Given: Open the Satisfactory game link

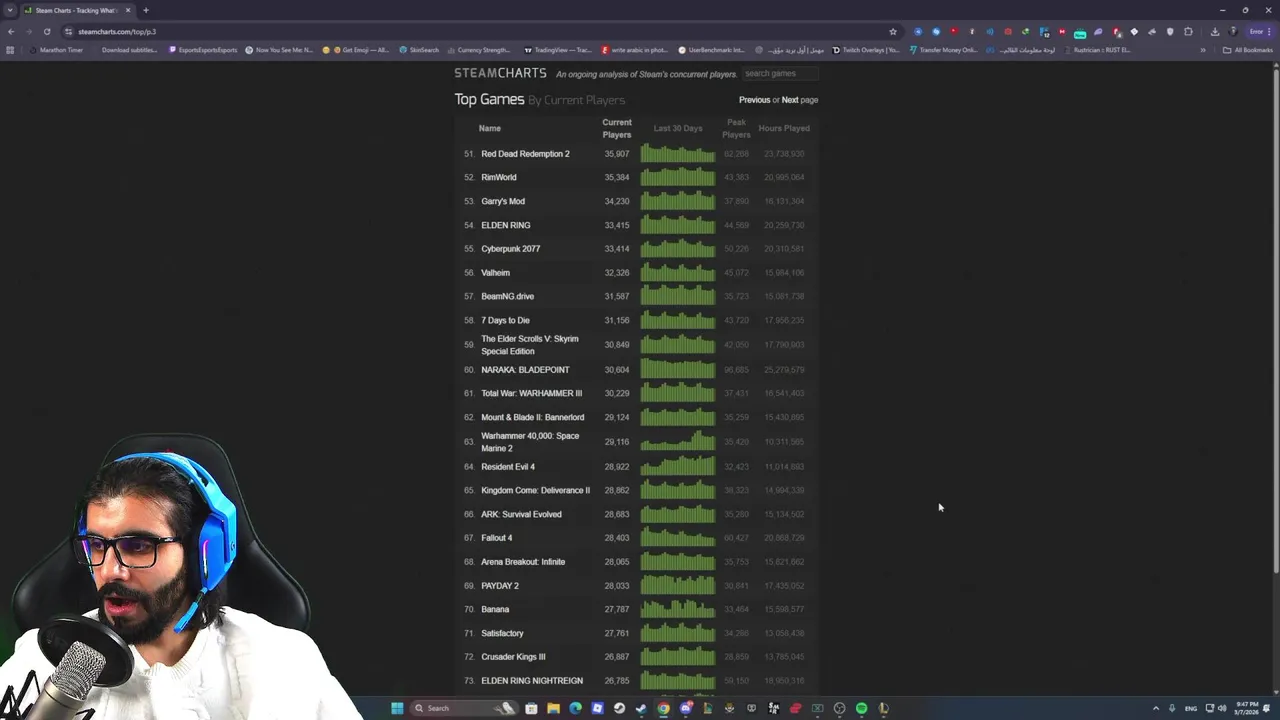Looking at the screenshot, I should 502,634.
